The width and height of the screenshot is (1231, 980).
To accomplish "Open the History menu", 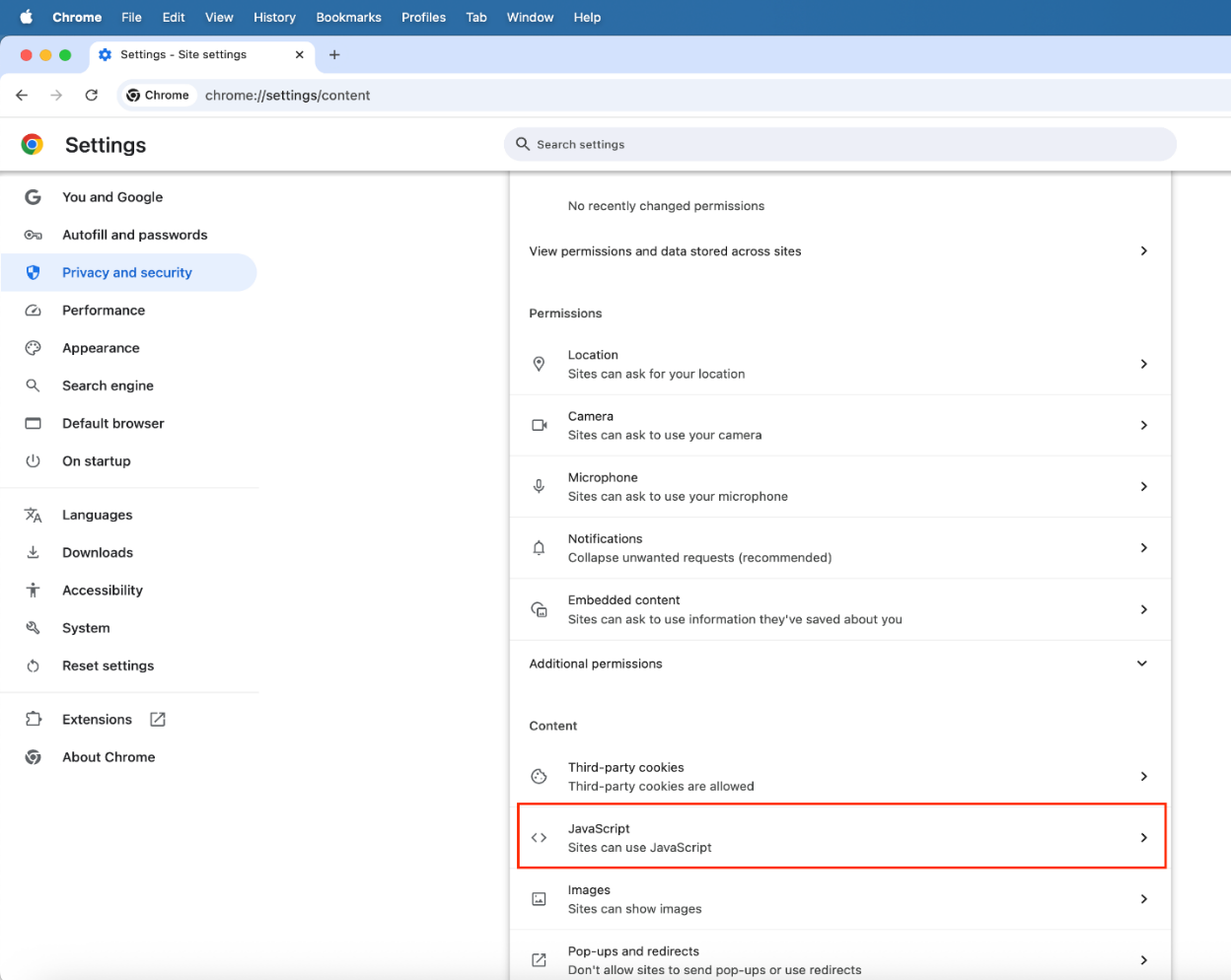I will (x=274, y=17).
